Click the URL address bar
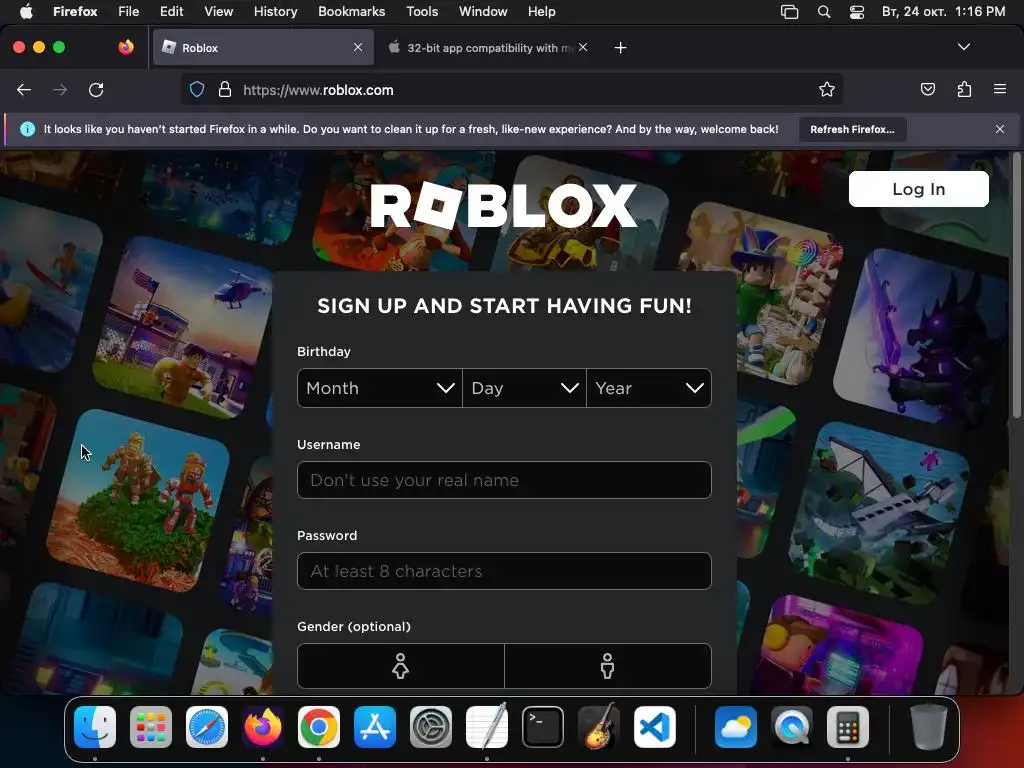The height and width of the screenshot is (768, 1024). pos(513,90)
